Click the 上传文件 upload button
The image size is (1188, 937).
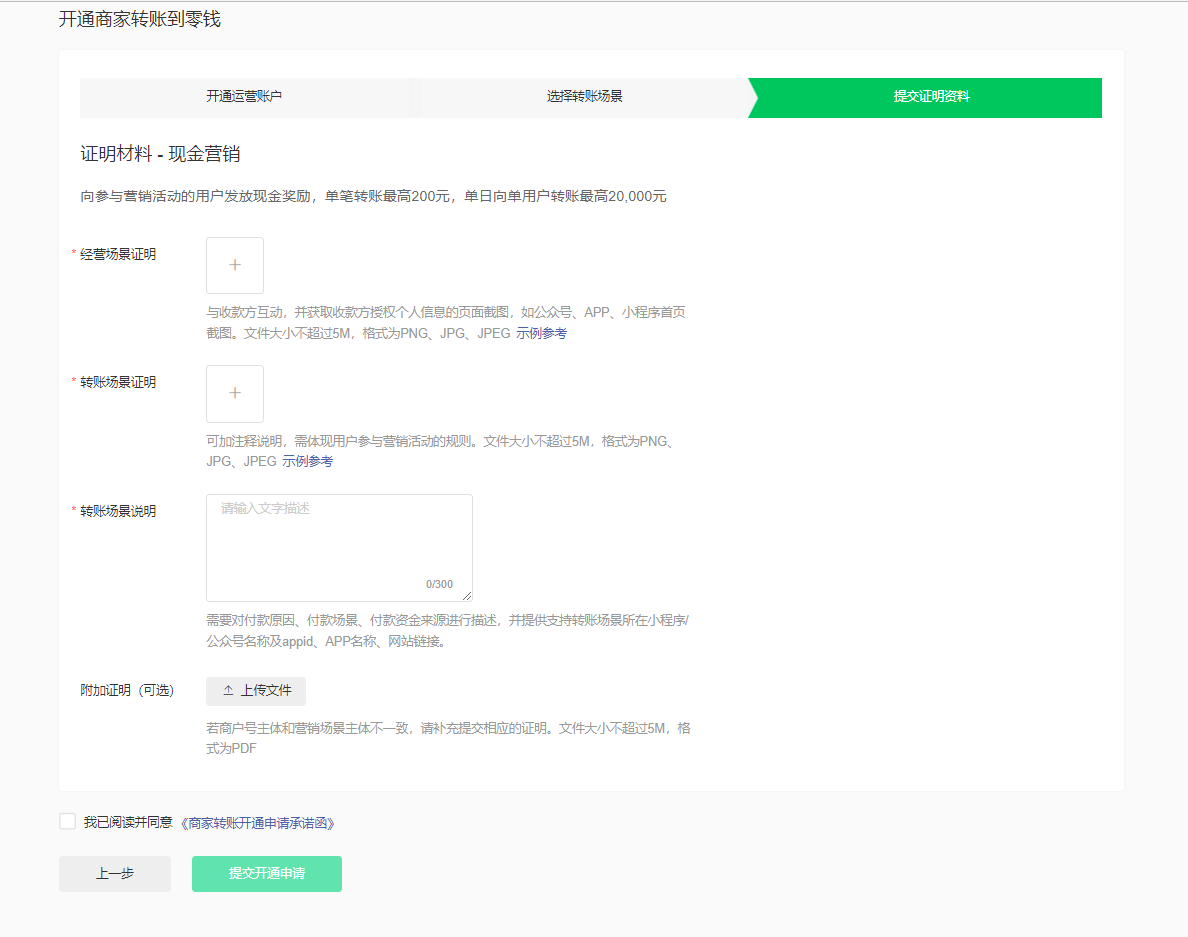coord(256,691)
